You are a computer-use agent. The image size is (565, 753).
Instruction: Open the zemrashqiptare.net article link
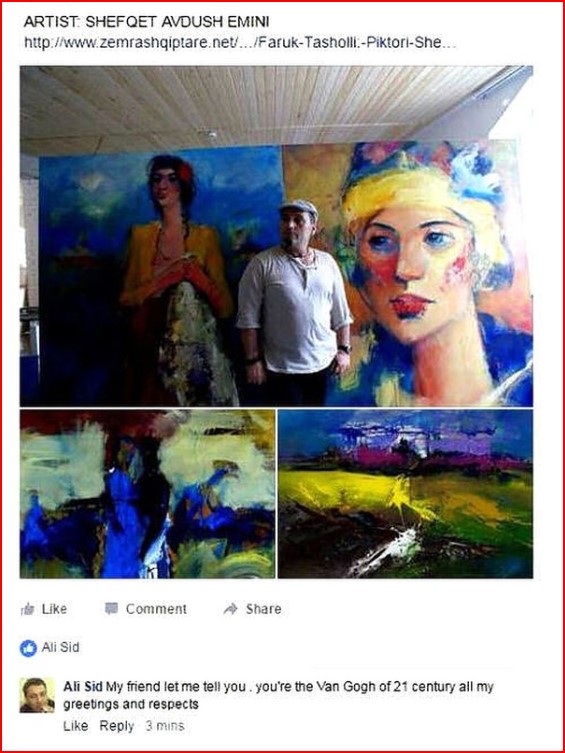[240, 42]
